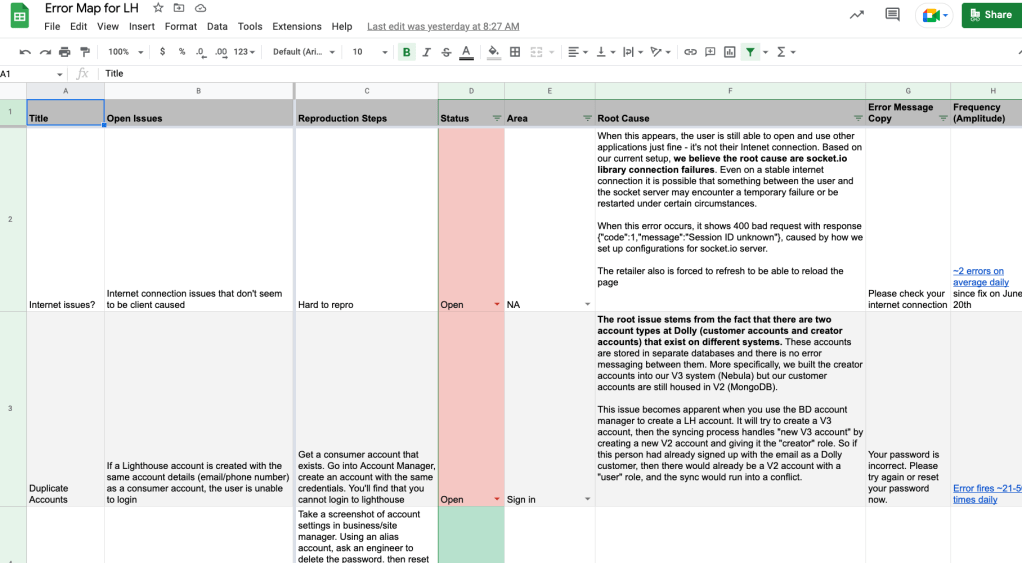Image resolution: width=1022 pixels, height=563 pixels.
Task: Open the Format menu
Action: [x=181, y=27]
